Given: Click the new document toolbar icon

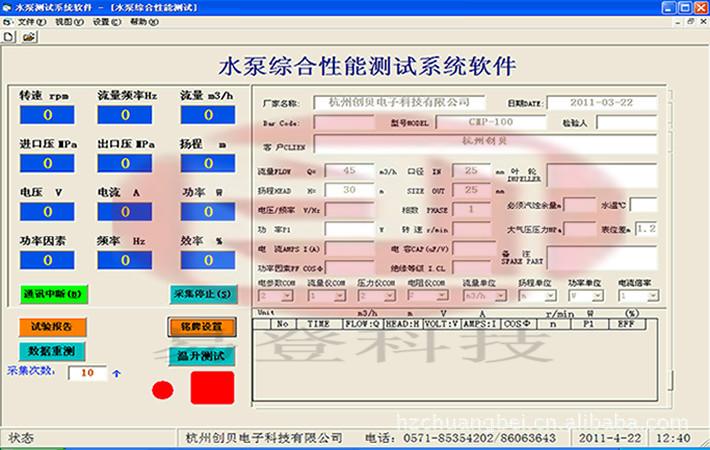Looking at the screenshot, I should coord(8,37).
